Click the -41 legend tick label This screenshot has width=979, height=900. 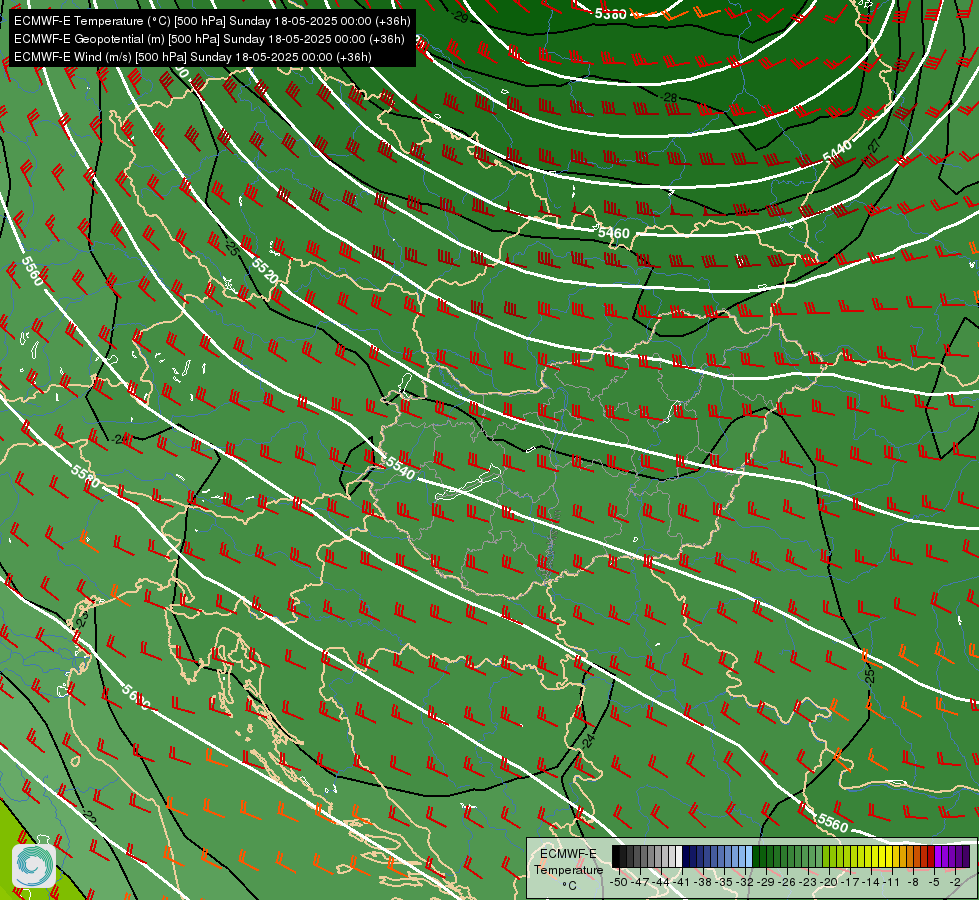(x=682, y=883)
